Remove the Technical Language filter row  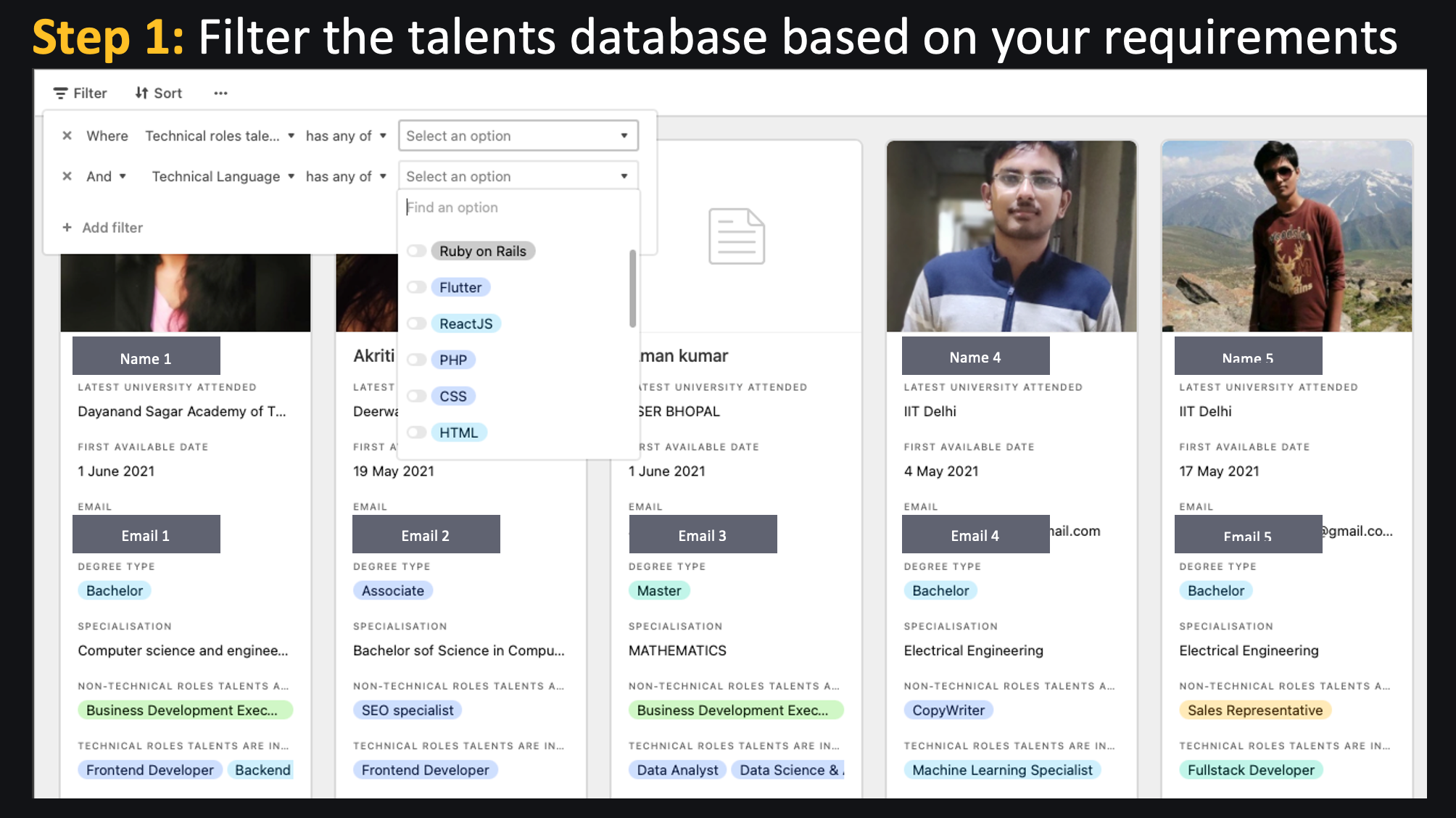click(67, 176)
